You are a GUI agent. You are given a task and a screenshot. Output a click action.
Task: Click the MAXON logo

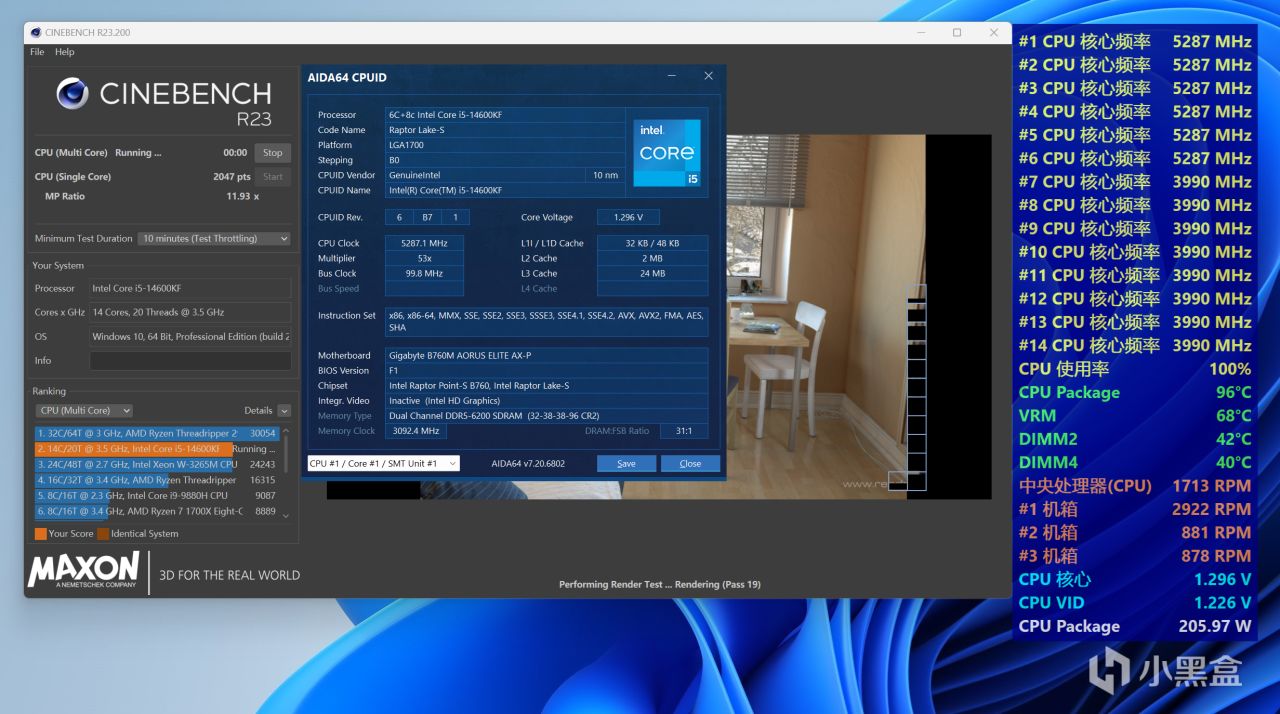coord(84,571)
